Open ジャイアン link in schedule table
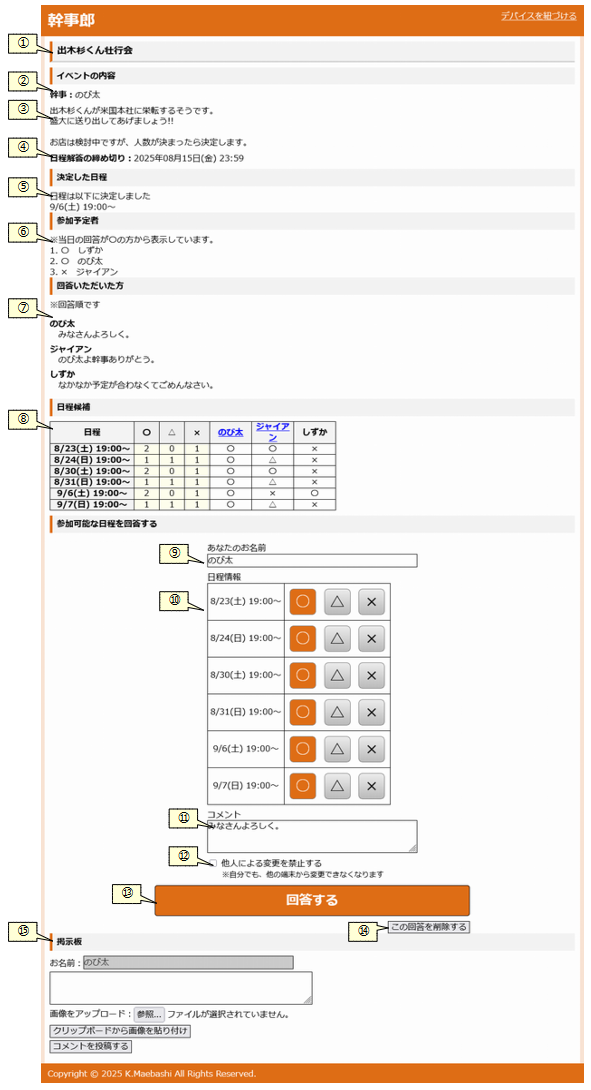Viewport: 591px width, 1090px height. 273,432
